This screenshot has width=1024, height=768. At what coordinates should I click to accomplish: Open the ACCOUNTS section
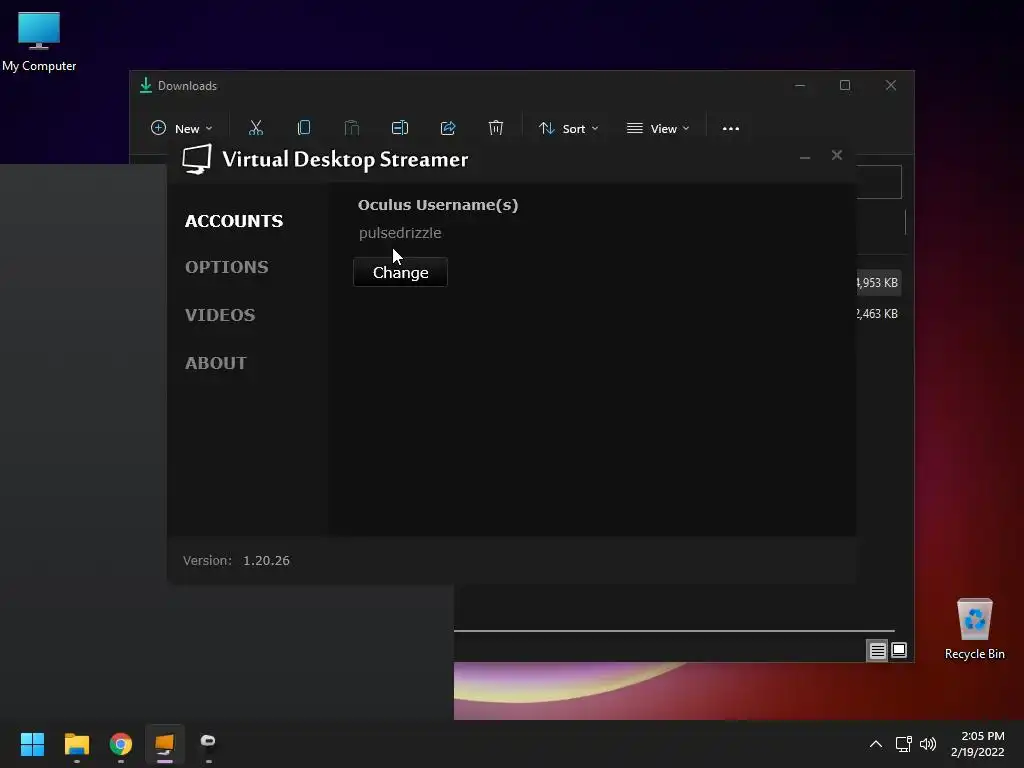pos(234,221)
